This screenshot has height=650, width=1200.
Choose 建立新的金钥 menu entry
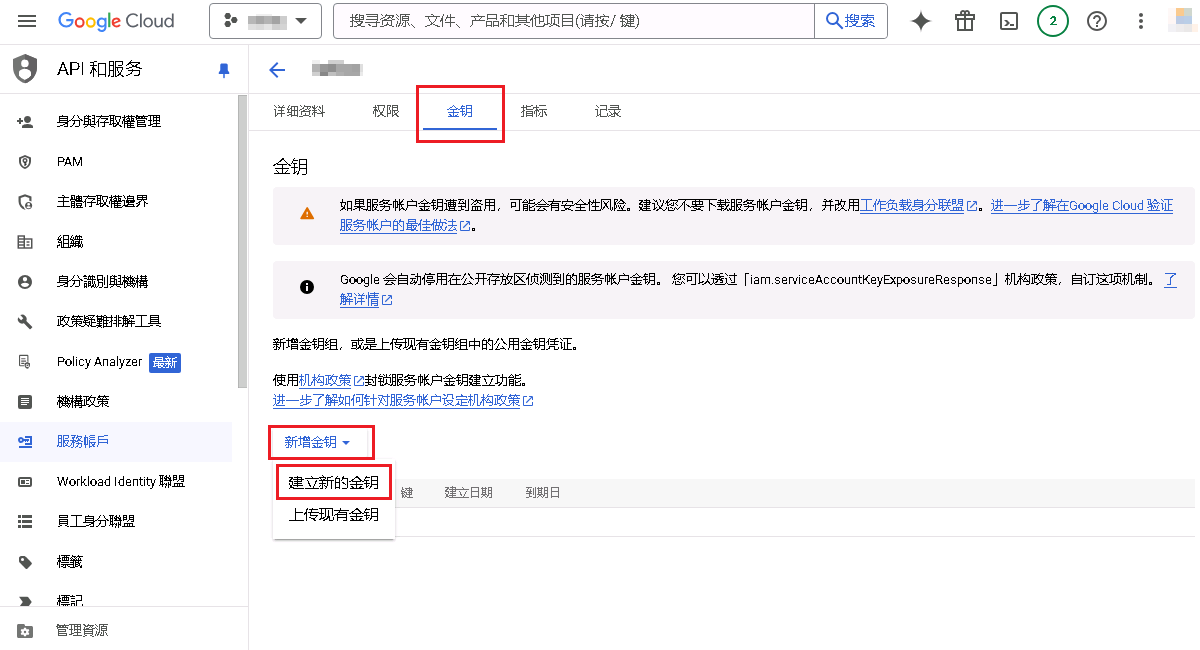coord(334,482)
